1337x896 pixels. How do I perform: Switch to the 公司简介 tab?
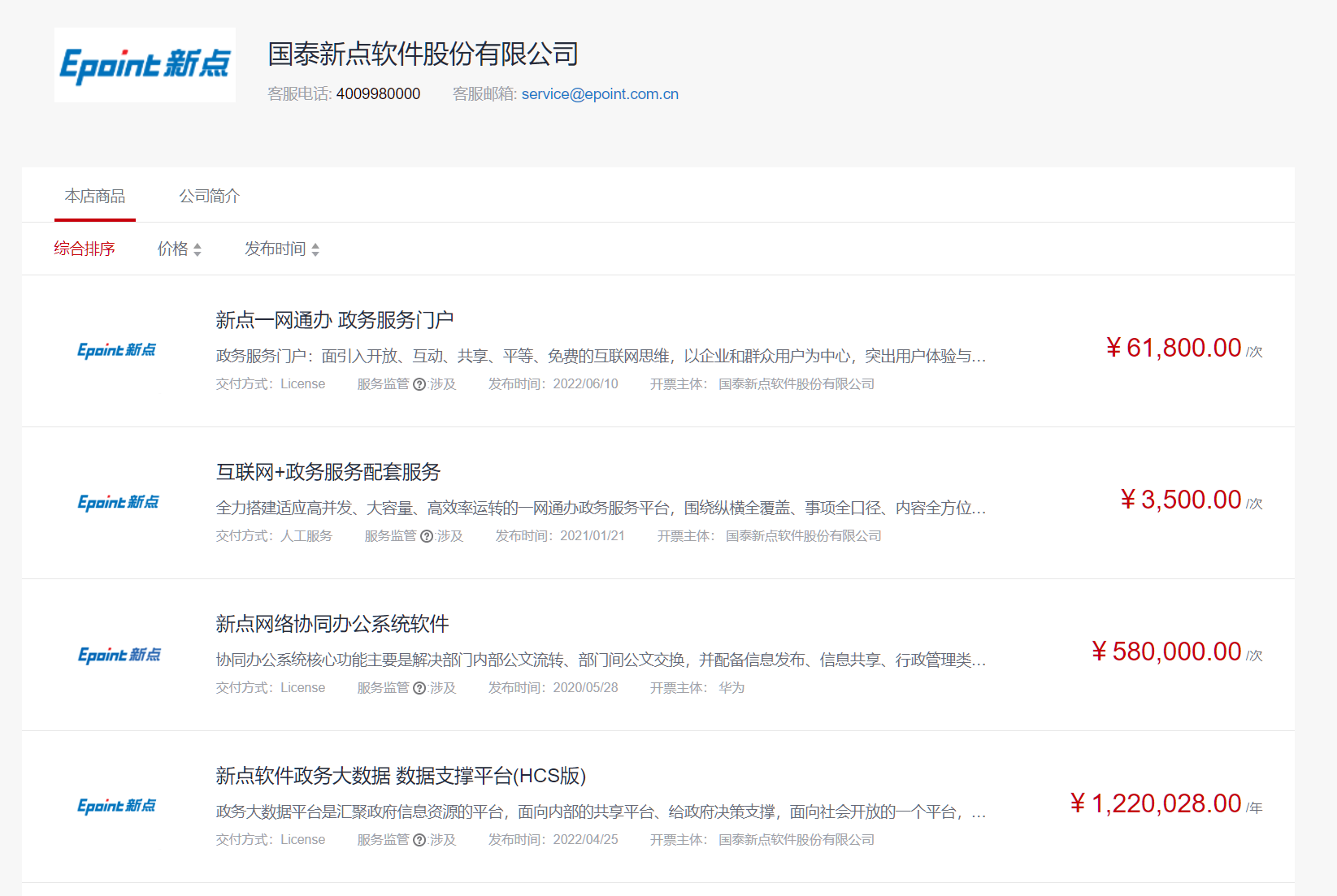[x=209, y=196]
